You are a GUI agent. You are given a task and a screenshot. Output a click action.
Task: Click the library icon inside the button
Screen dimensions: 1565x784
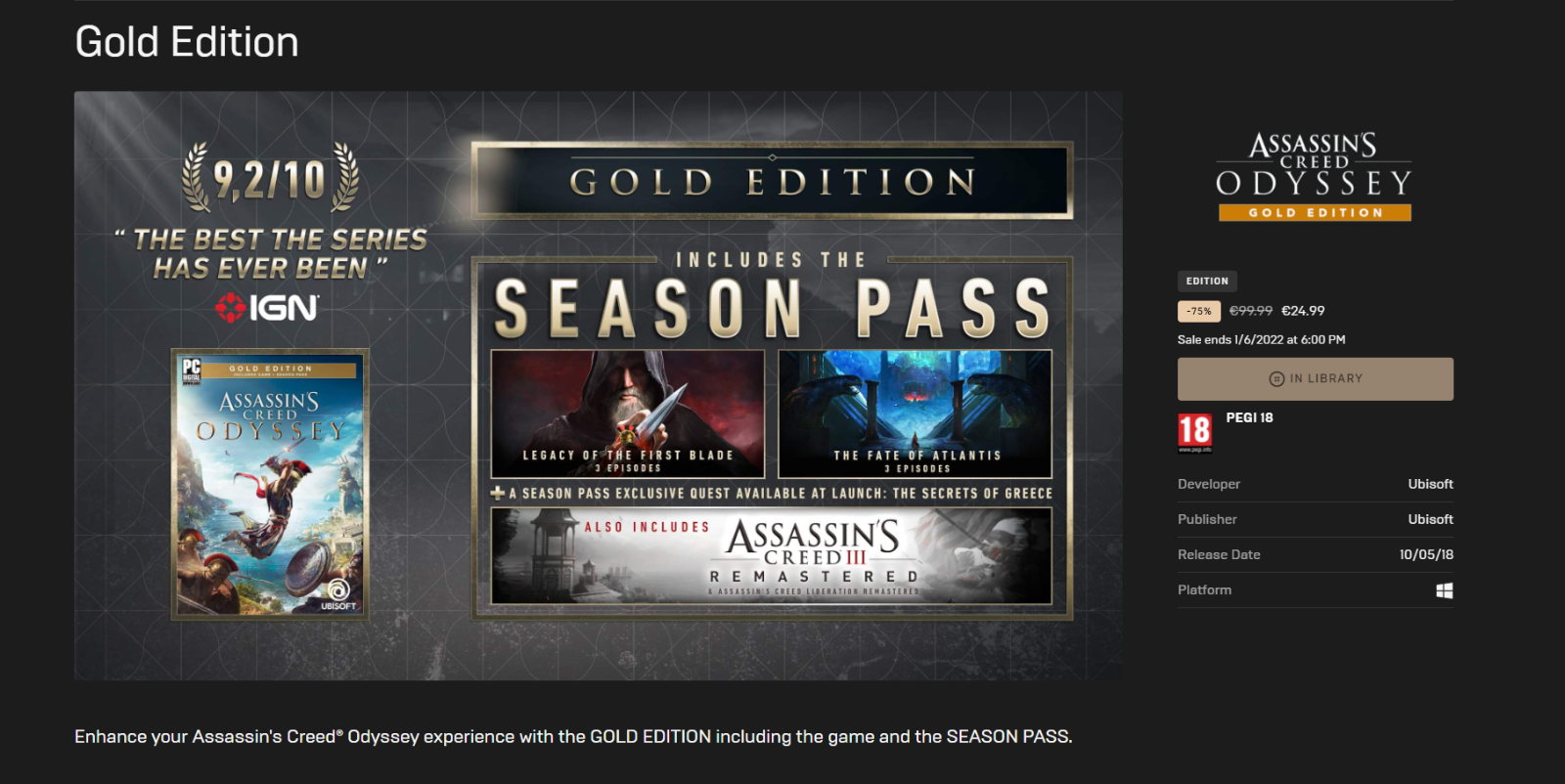(x=1276, y=379)
